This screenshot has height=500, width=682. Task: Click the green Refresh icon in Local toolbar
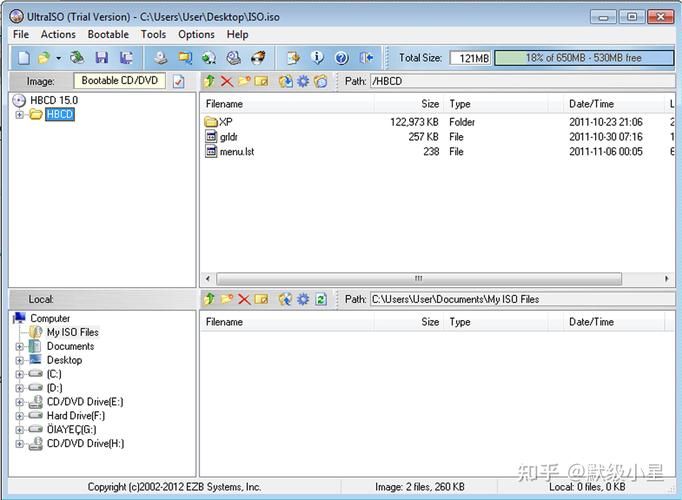(321, 299)
